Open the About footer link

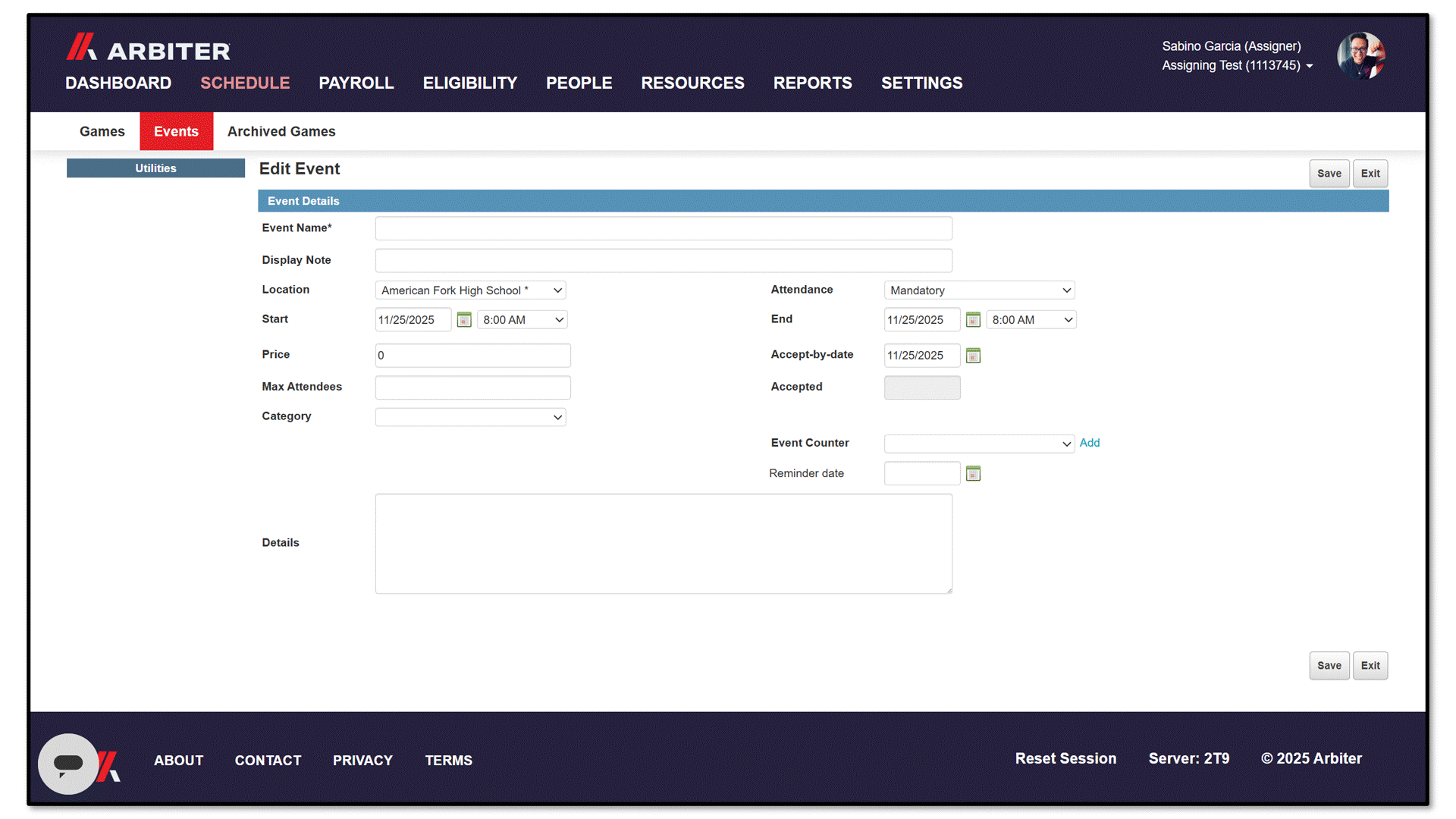pyautogui.click(x=179, y=761)
